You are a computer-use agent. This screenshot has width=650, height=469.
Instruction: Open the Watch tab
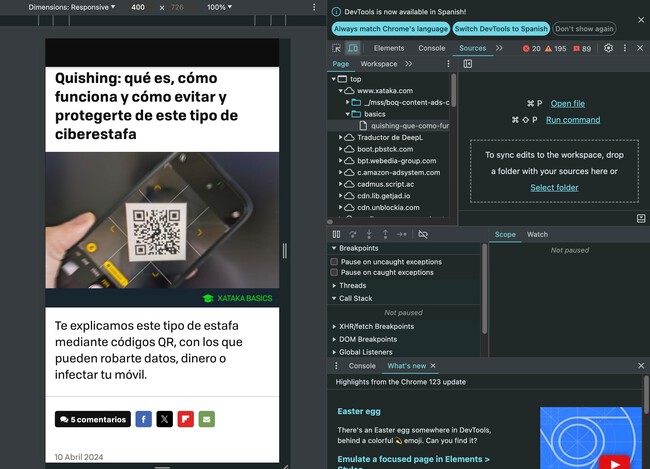click(x=537, y=234)
